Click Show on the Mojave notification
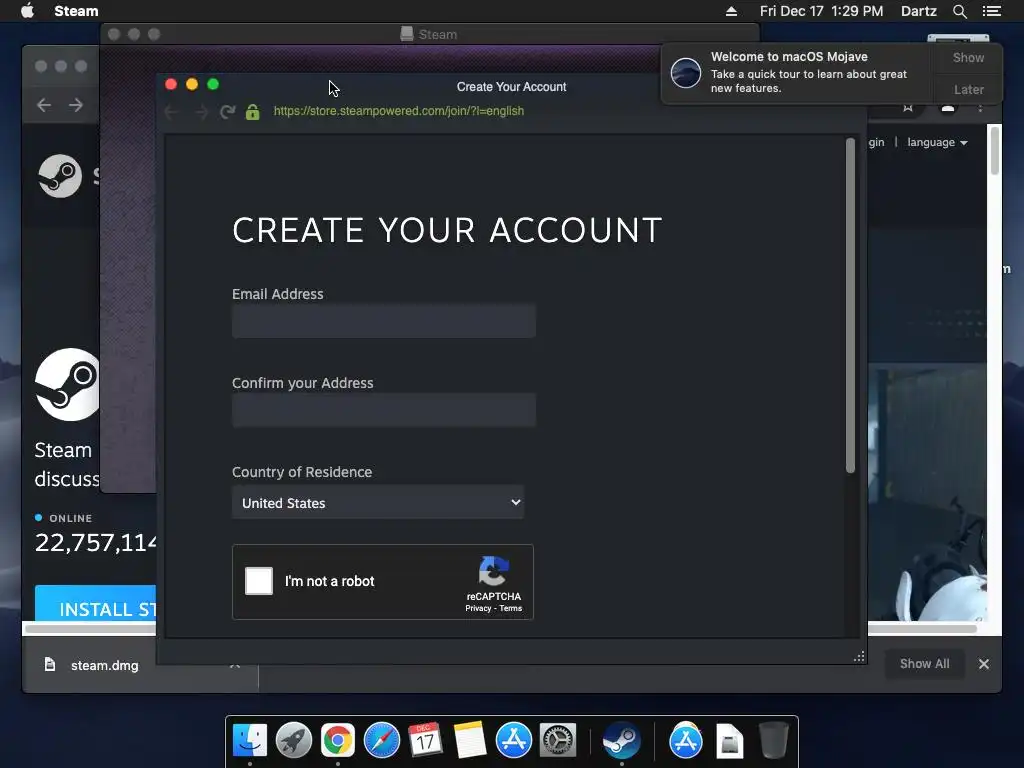The width and height of the screenshot is (1024, 768). tap(968, 57)
